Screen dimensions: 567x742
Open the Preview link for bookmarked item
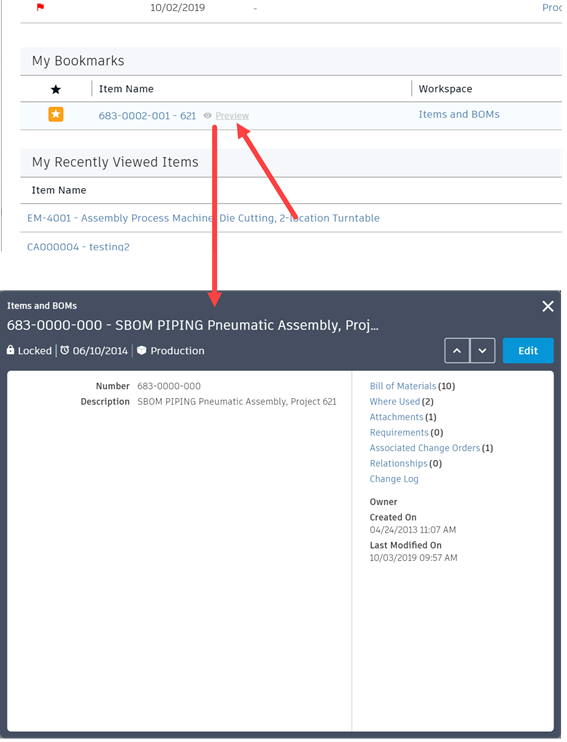(232, 115)
